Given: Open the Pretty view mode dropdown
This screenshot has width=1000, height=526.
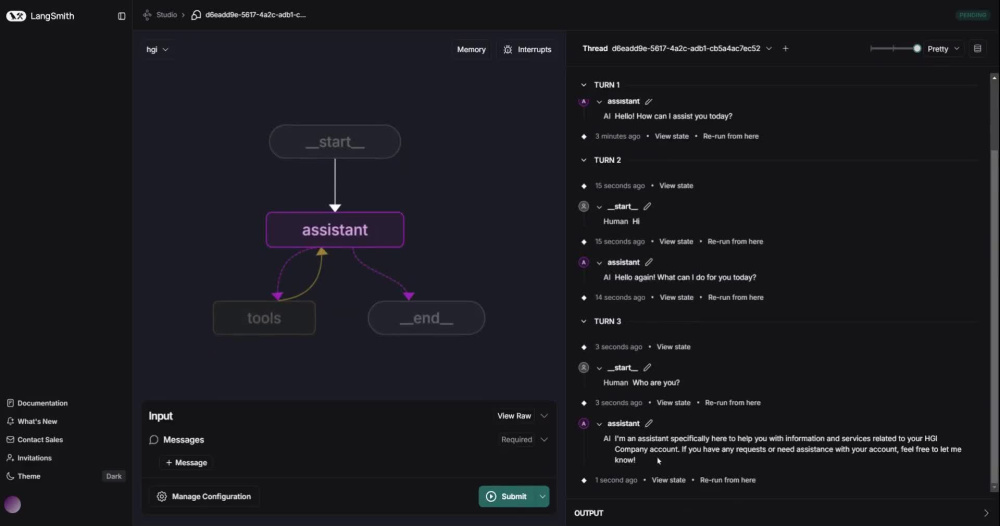Looking at the screenshot, I should [x=943, y=48].
